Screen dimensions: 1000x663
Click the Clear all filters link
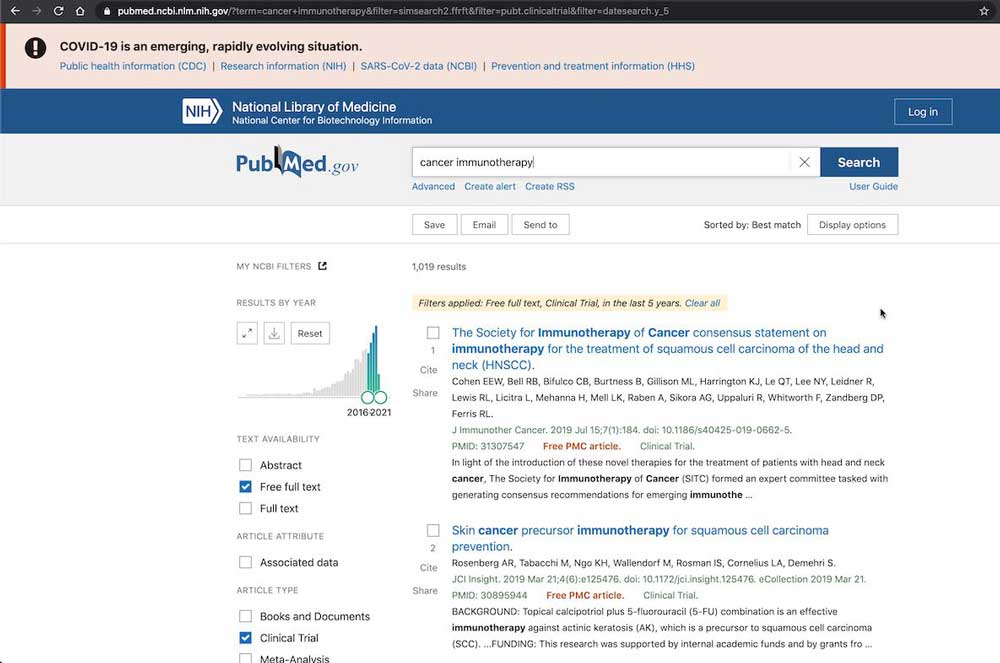702,303
